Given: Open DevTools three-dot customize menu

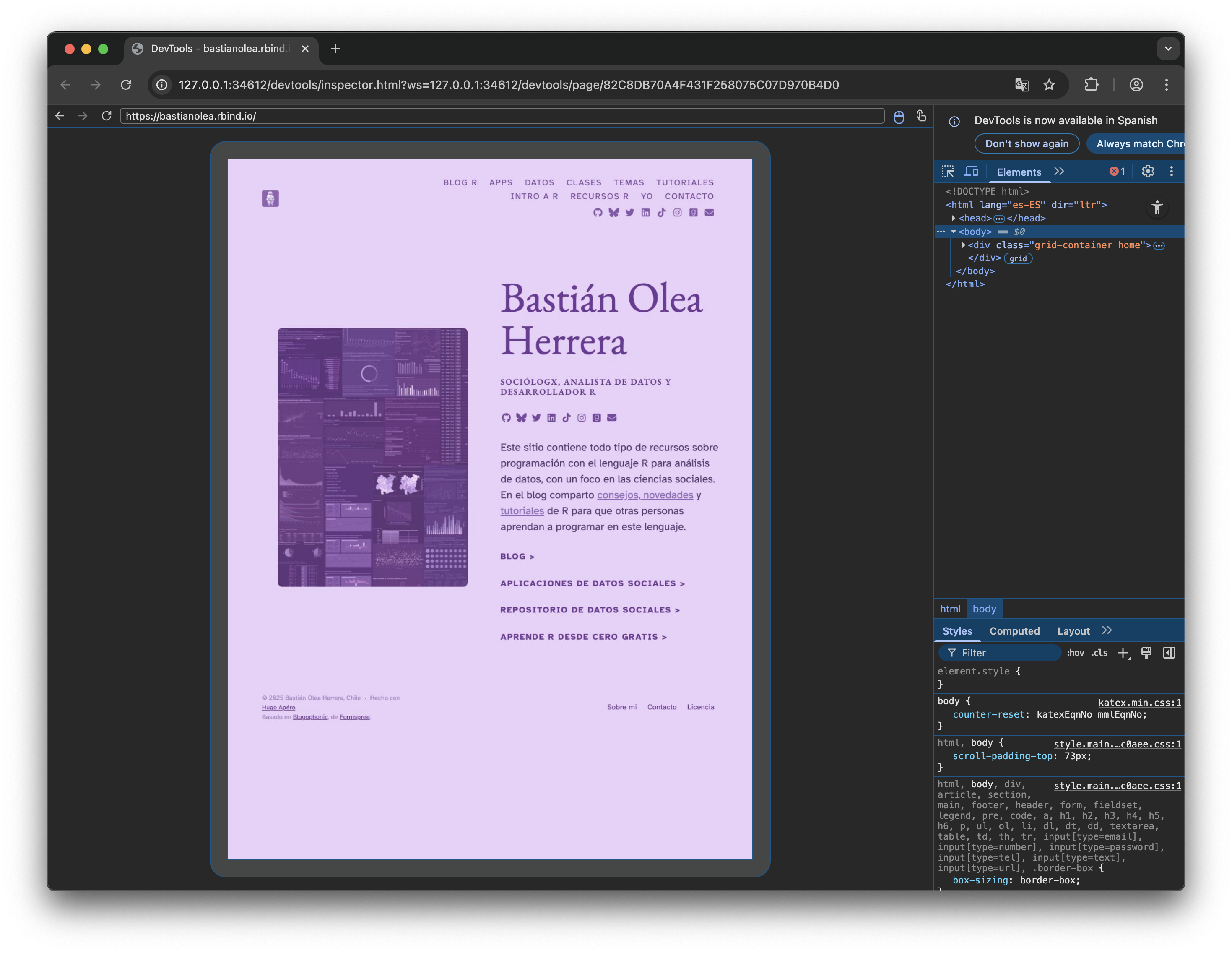Looking at the screenshot, I should tap(1172, 172).
